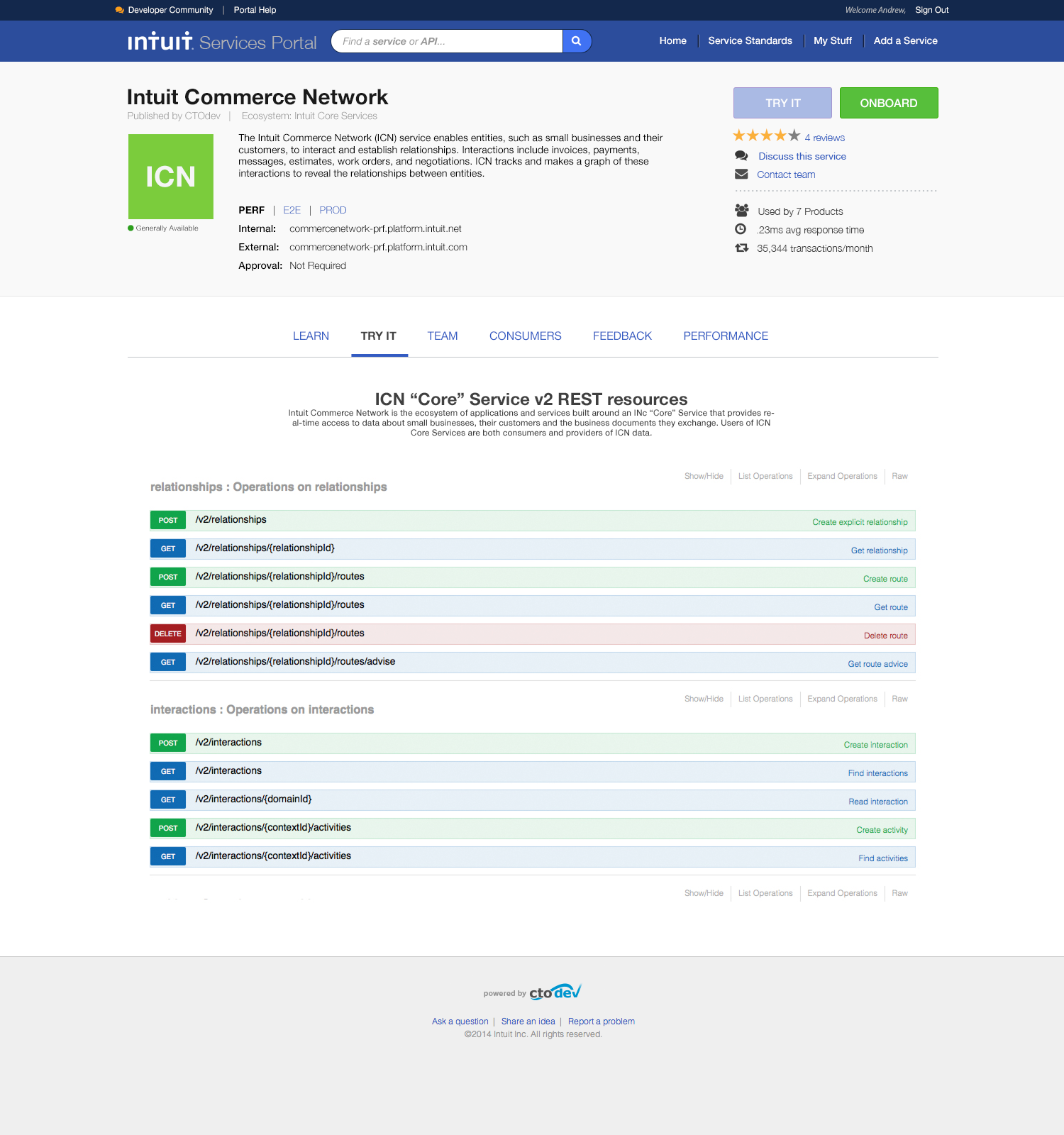Click Share an idea footer link
Viewport: 1064px width, 1135px height.
pyautogui.click(x=528, y=1021)
